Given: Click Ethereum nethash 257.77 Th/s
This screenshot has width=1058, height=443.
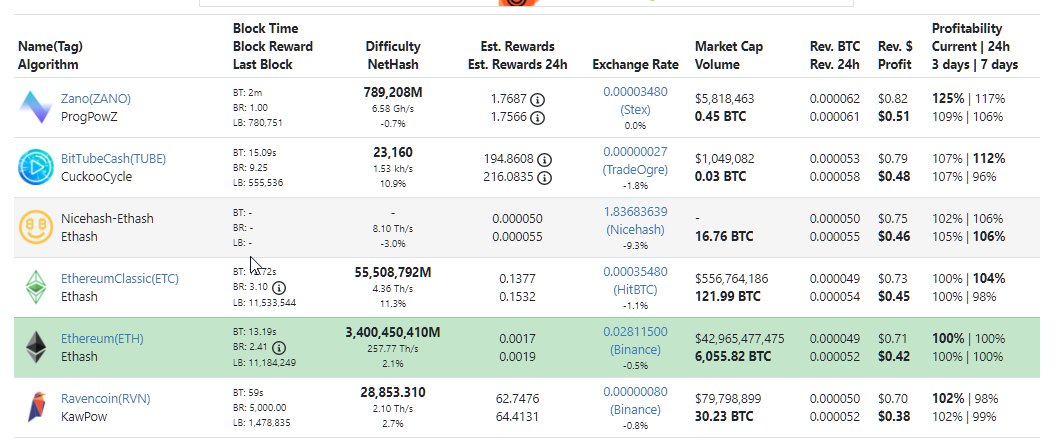Looking at the screenshot, I should tap(393, 348).
